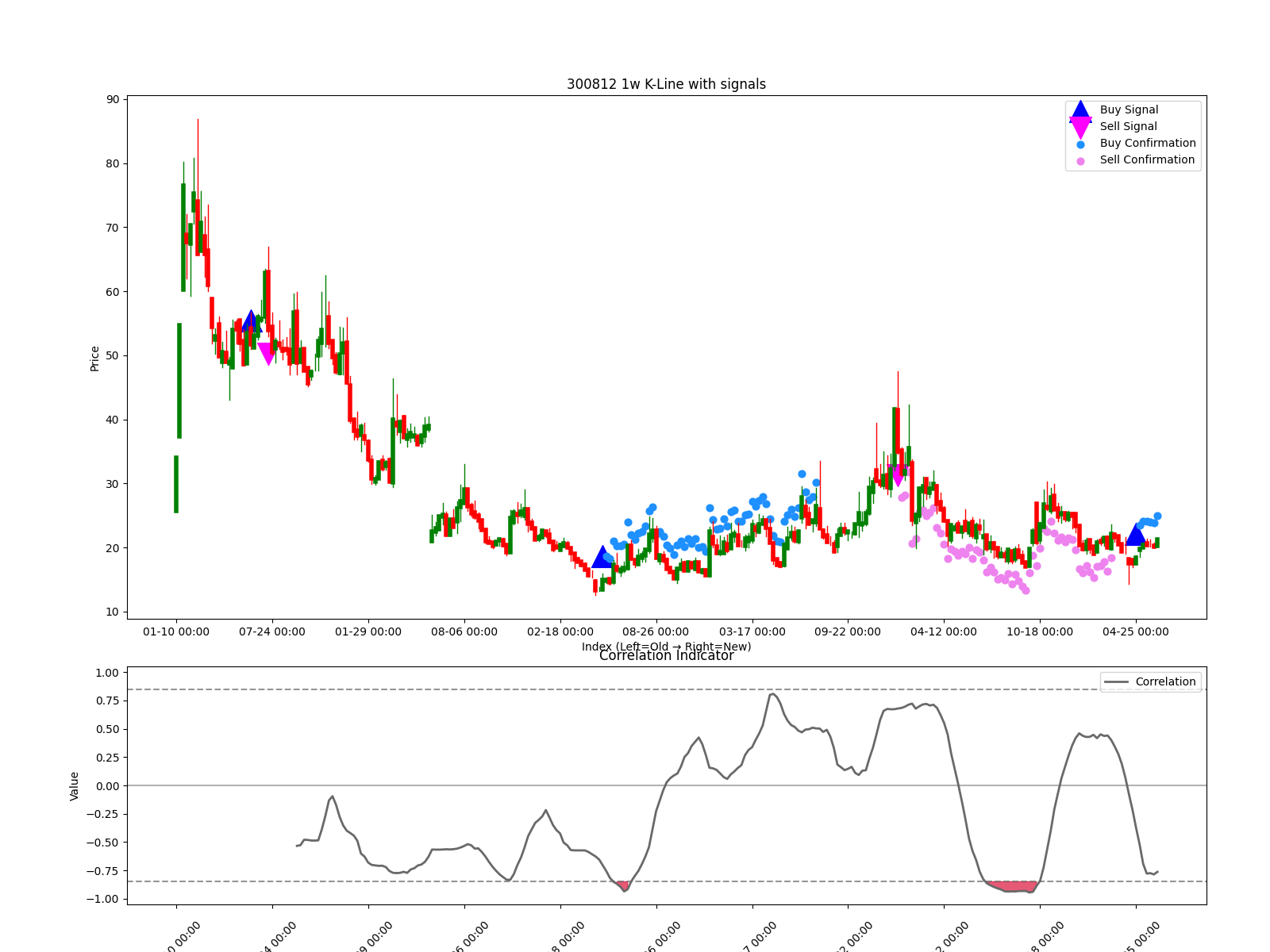Image resolution: width=1270 pixels, height=952 pixels.
Task: Click the '10-18 00:00' x-axis tick label
Action: tap(1040, 632)
